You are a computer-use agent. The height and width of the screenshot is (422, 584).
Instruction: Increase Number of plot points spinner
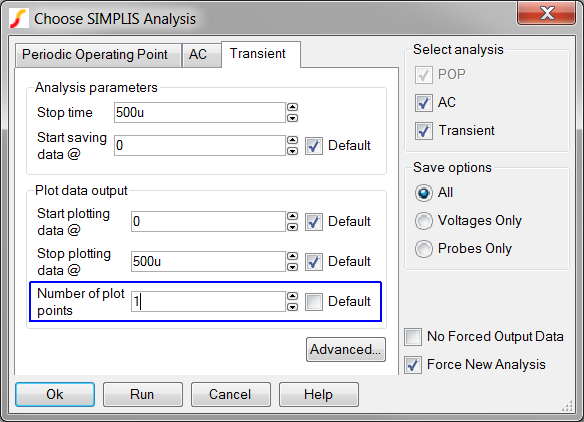(x=293, y=296)
